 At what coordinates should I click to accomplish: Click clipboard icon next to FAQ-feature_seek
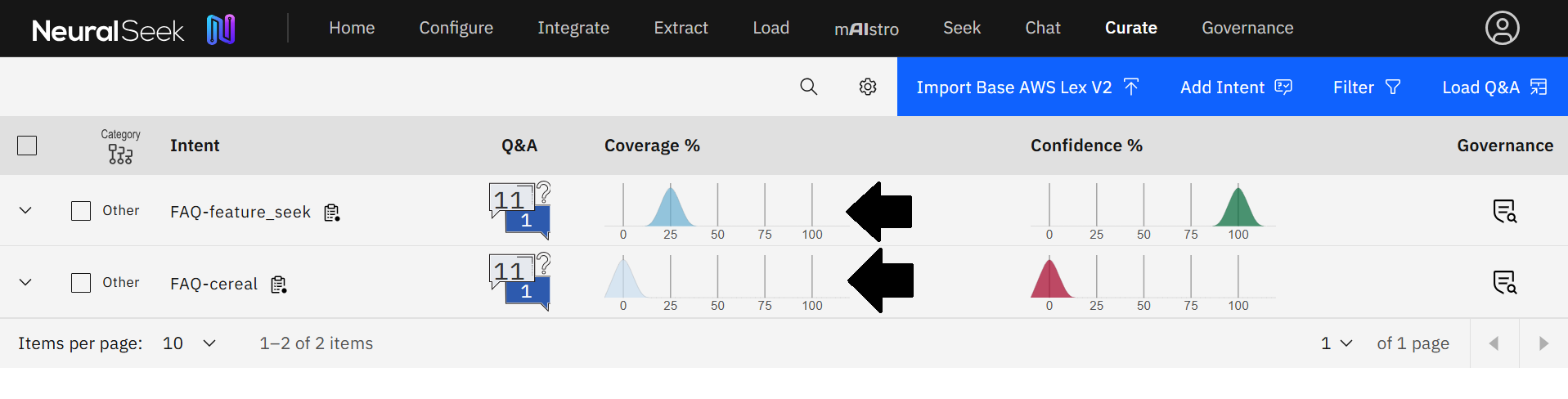331,213
